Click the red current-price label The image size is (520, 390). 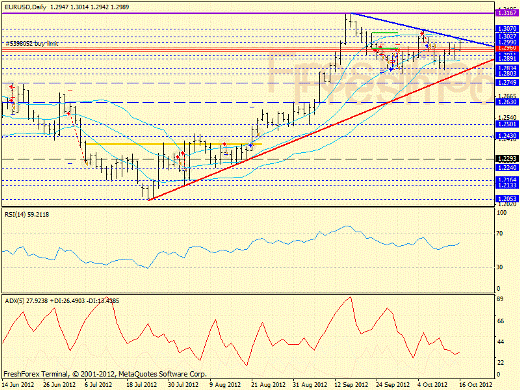pos(507,48)
